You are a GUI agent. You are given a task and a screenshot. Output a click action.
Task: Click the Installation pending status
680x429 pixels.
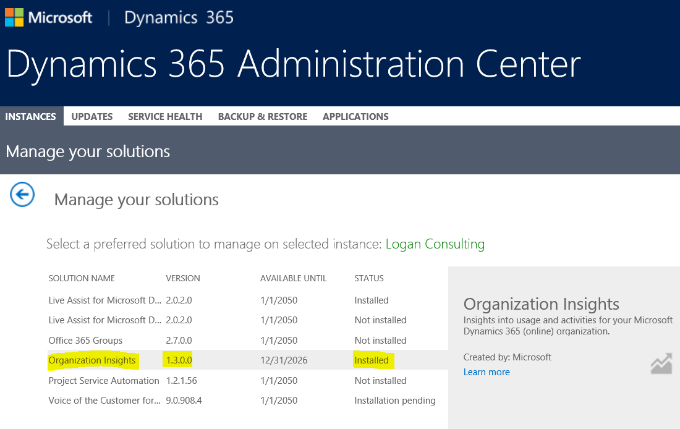pyautogui.click(x=395, y=400)
